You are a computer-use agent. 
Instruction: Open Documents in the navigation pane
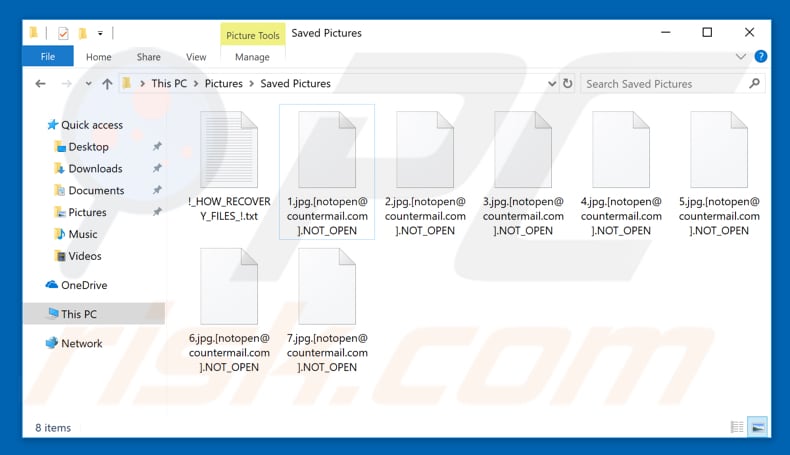pos(96,190)
